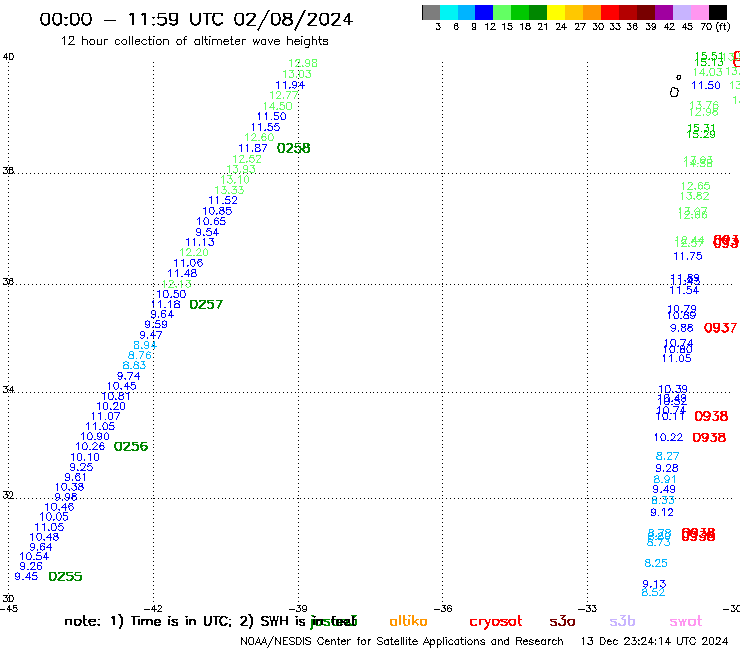Click the green time stamp 0257
Viewport: 740px width, 650px height.
click(206, 304)
